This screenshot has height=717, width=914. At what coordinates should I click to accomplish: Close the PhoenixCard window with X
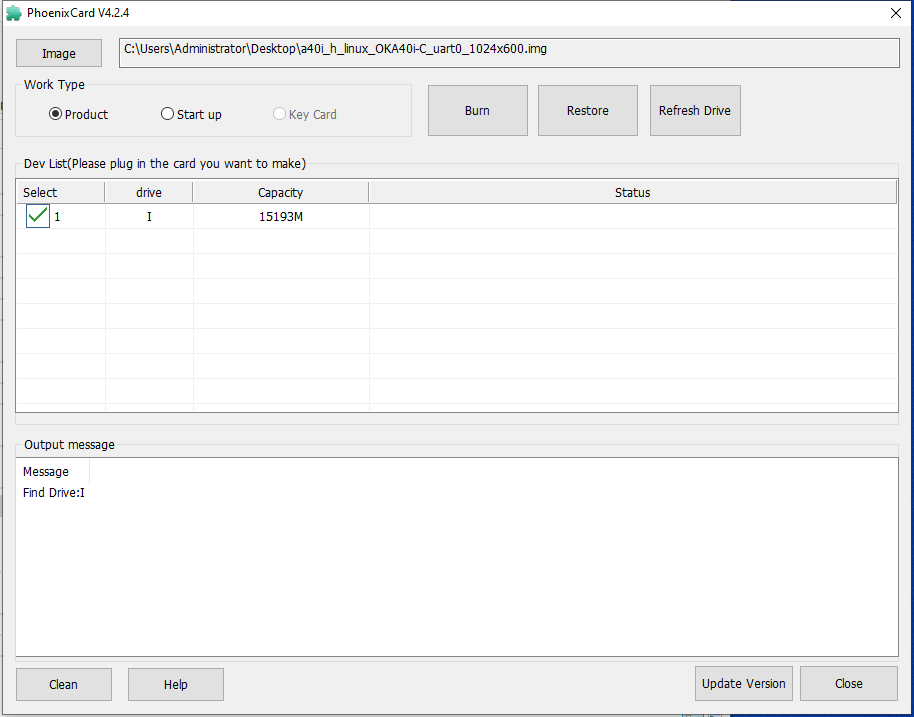(896, 13)
